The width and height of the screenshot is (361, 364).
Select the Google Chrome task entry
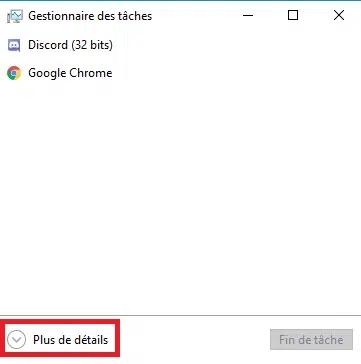tap(180, 73)
